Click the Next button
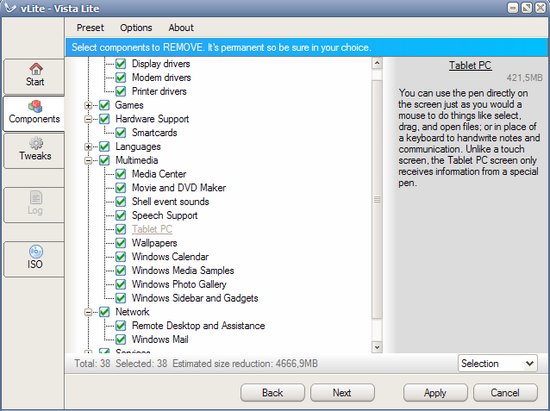 [x=342, y=392]
